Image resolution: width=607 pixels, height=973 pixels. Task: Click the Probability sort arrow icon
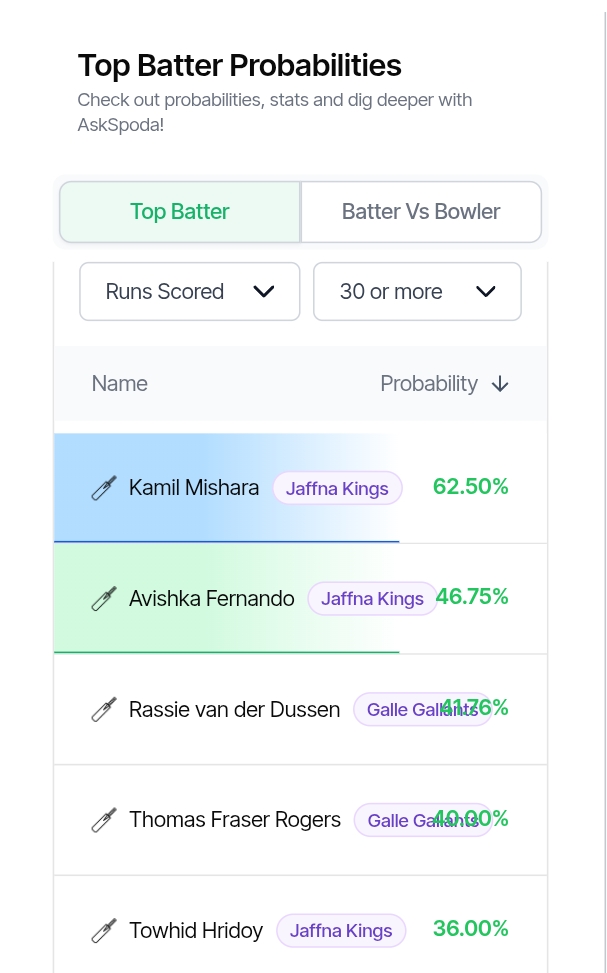tap(500, 385)
